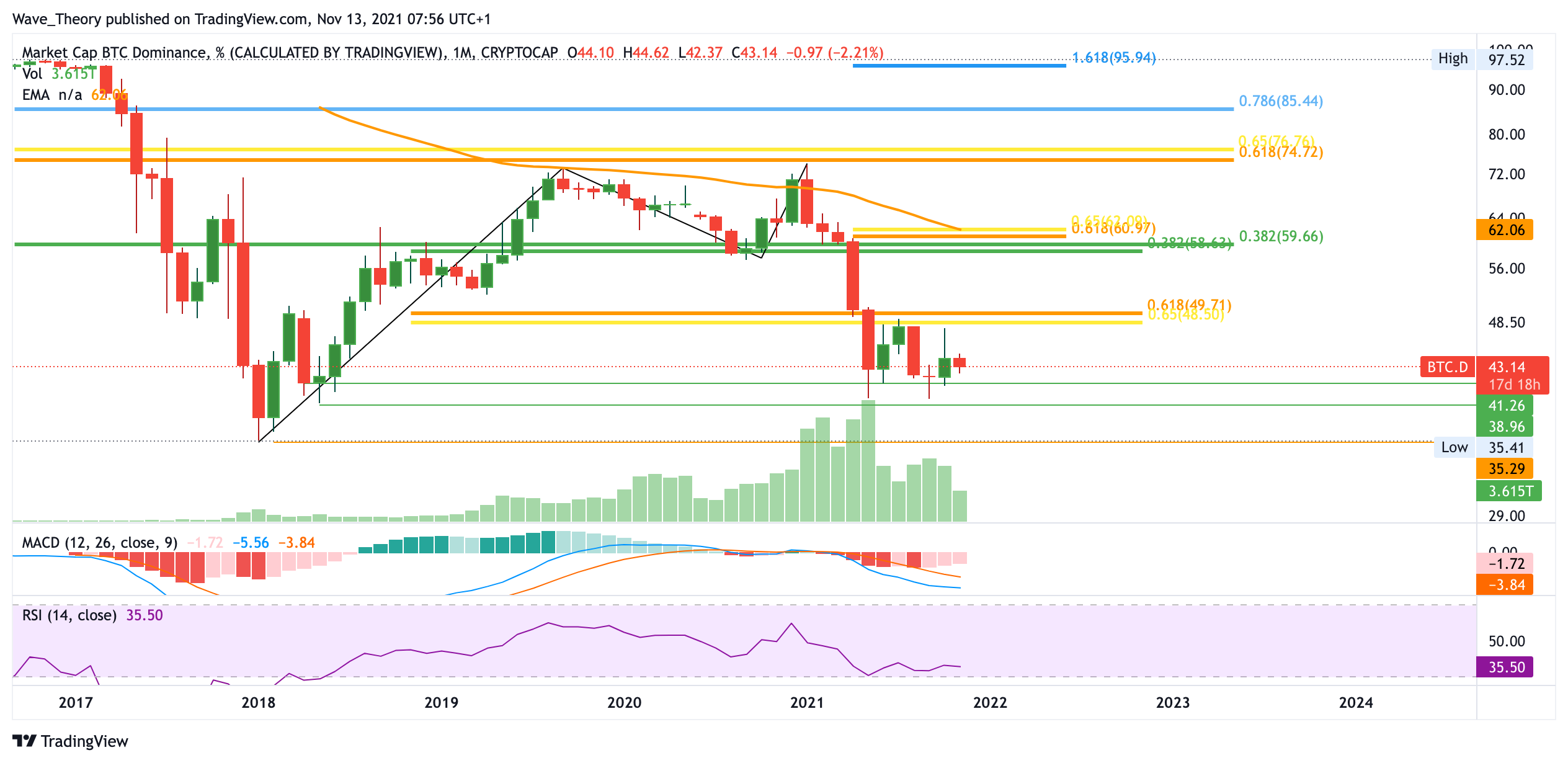Open the RSI (14, close) legend
The height and width of the screenshot is (763, 1568).
coord(69,615)
